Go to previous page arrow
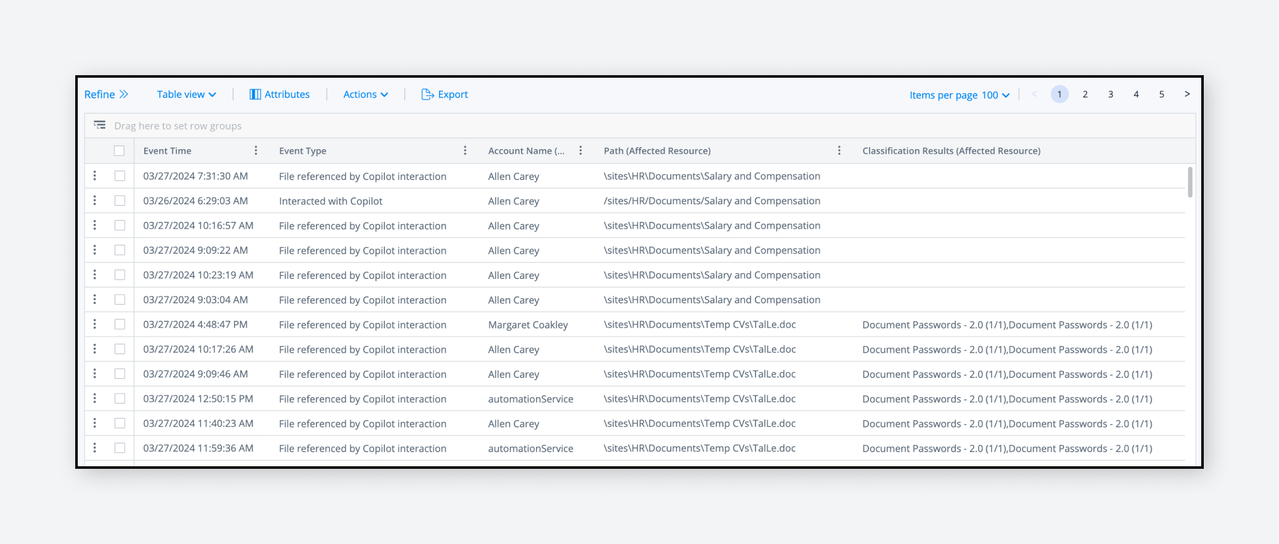Screen dimensions: 1279x544 point(1035,94)
